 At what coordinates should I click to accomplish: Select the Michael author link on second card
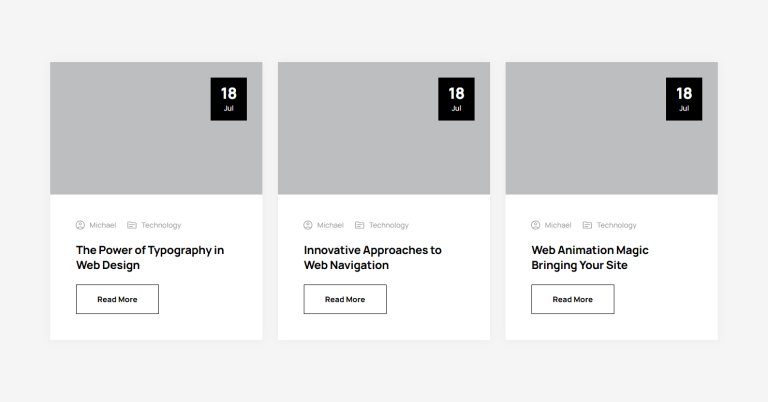[331, 225]
